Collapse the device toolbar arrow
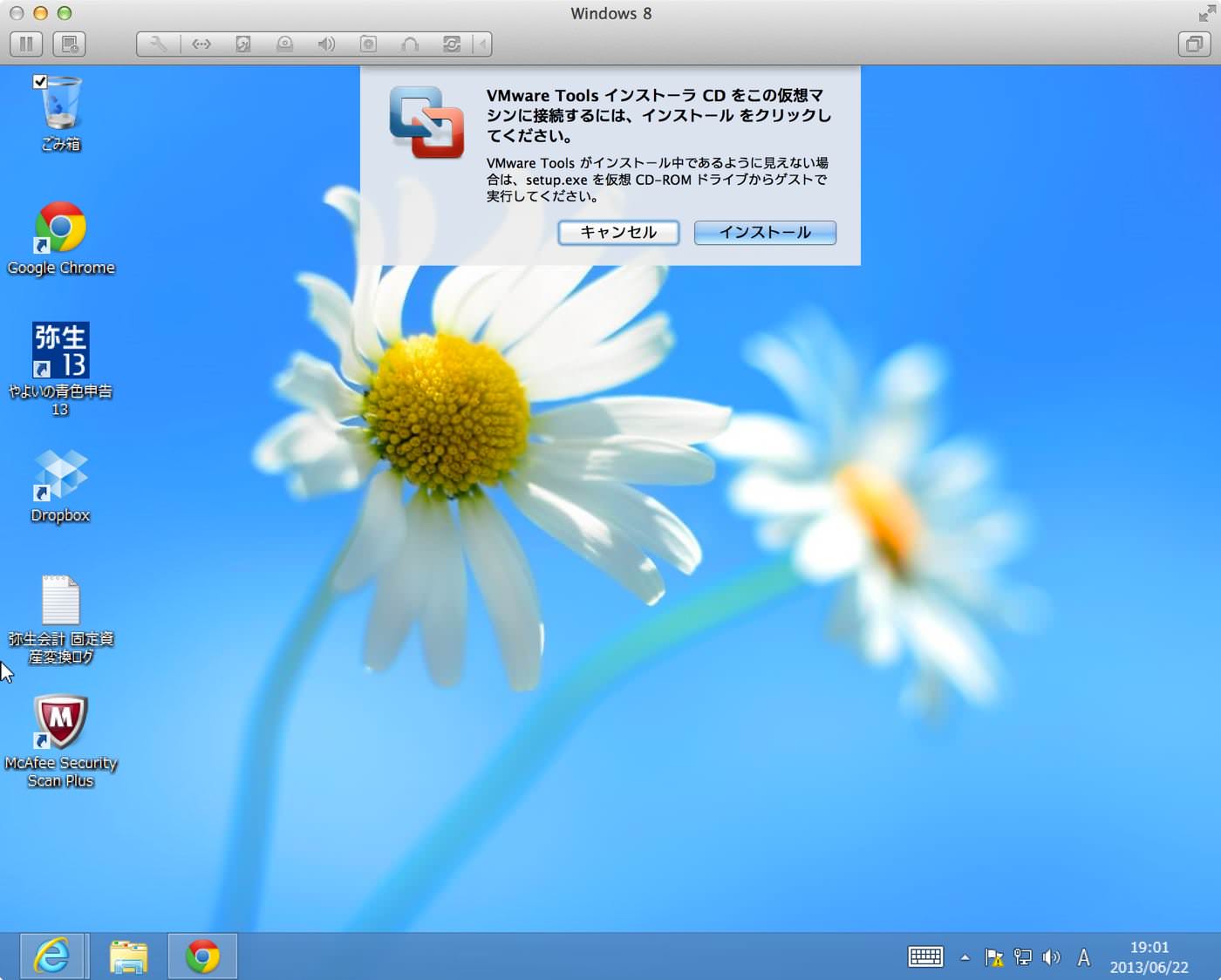 click(482, 44)
